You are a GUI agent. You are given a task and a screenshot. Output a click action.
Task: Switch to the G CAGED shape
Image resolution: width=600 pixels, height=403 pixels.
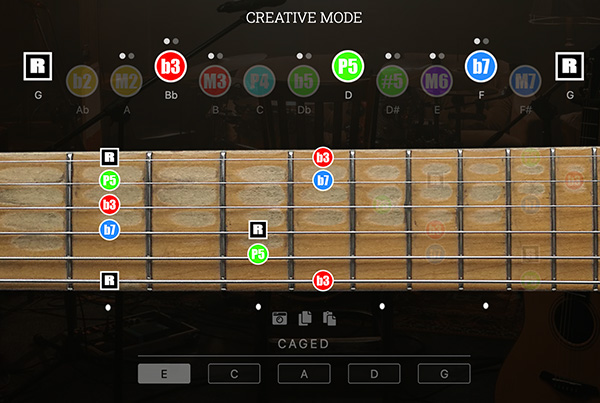coord(444,374)
